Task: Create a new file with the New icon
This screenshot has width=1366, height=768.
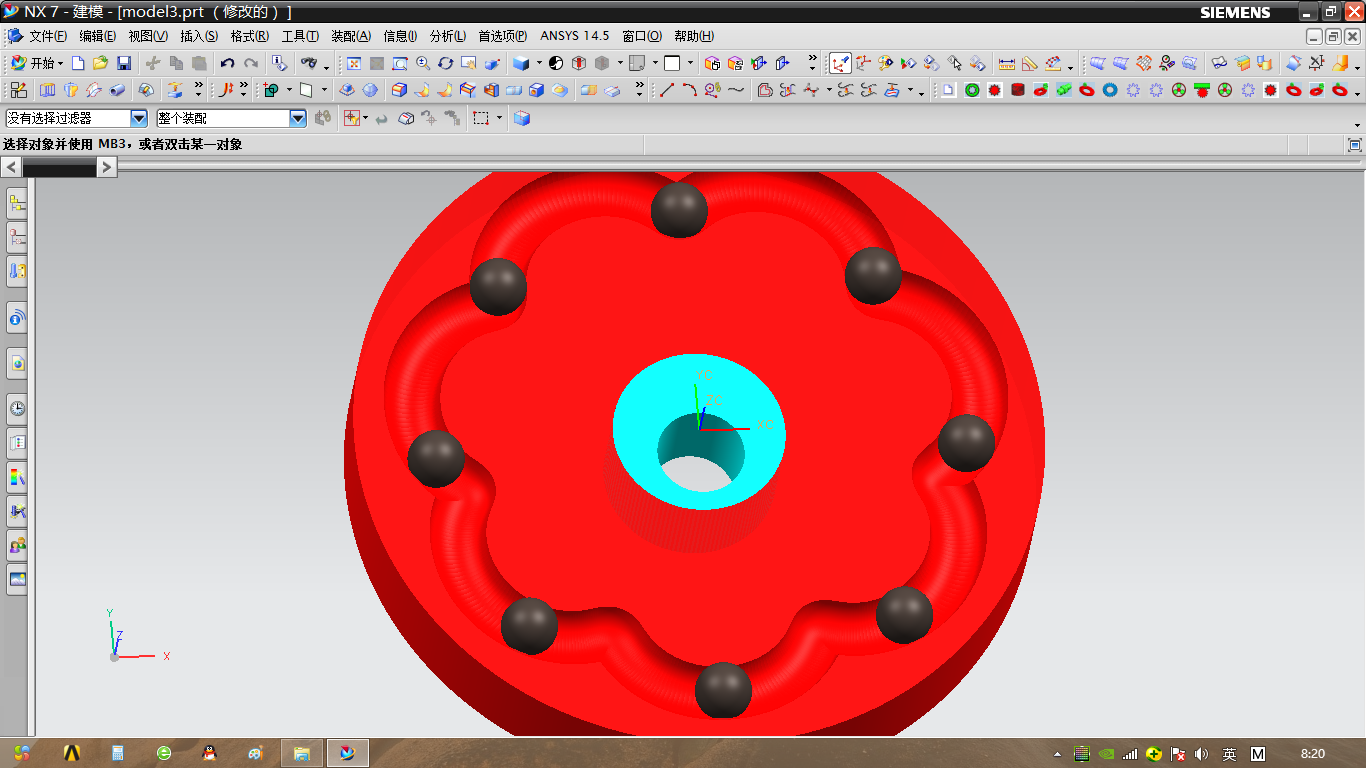Action: (x=78, y=63)
